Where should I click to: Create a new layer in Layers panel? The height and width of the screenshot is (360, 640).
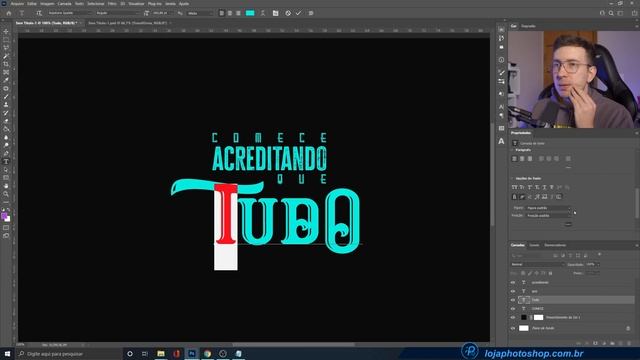coord(621,344)
